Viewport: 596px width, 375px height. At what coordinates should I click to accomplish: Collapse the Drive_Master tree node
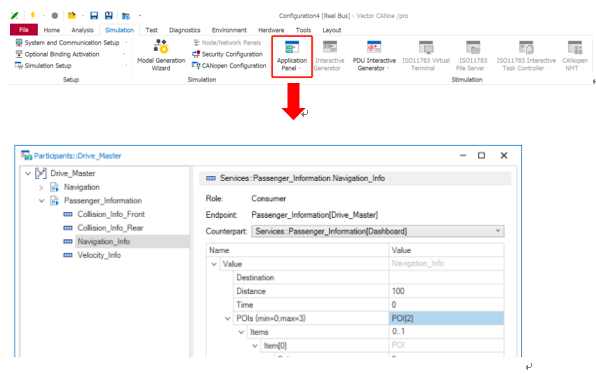click(x=28, y=174)
